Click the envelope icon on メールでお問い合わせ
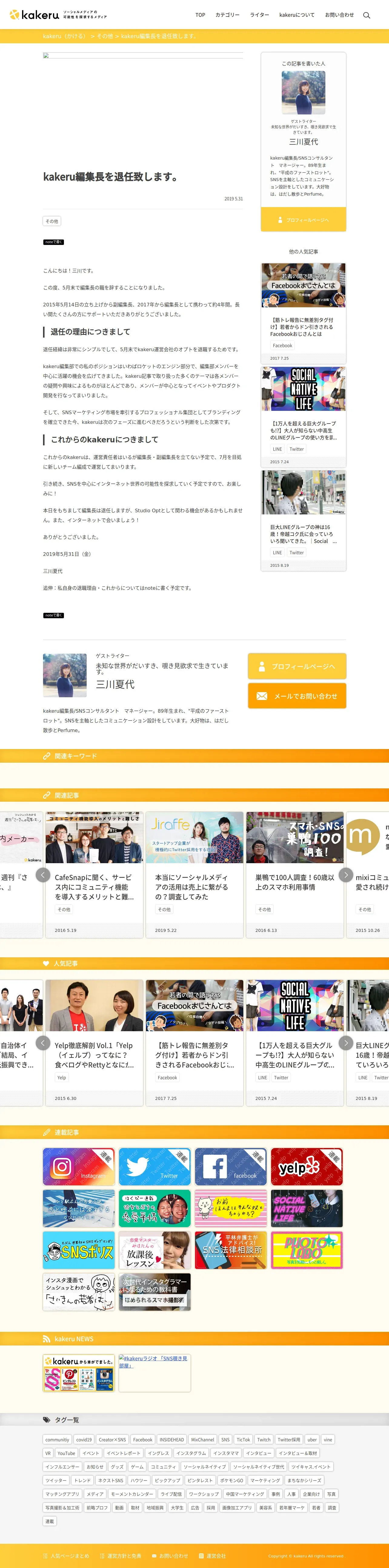This screenshot has width=389, height=1568. pos(262,696)
